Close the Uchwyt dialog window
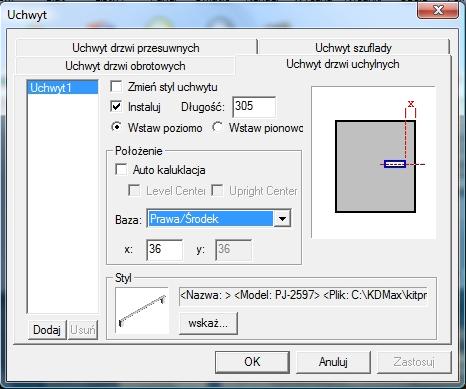The height and width of the screenshot is (389, 466). (438, 10)
